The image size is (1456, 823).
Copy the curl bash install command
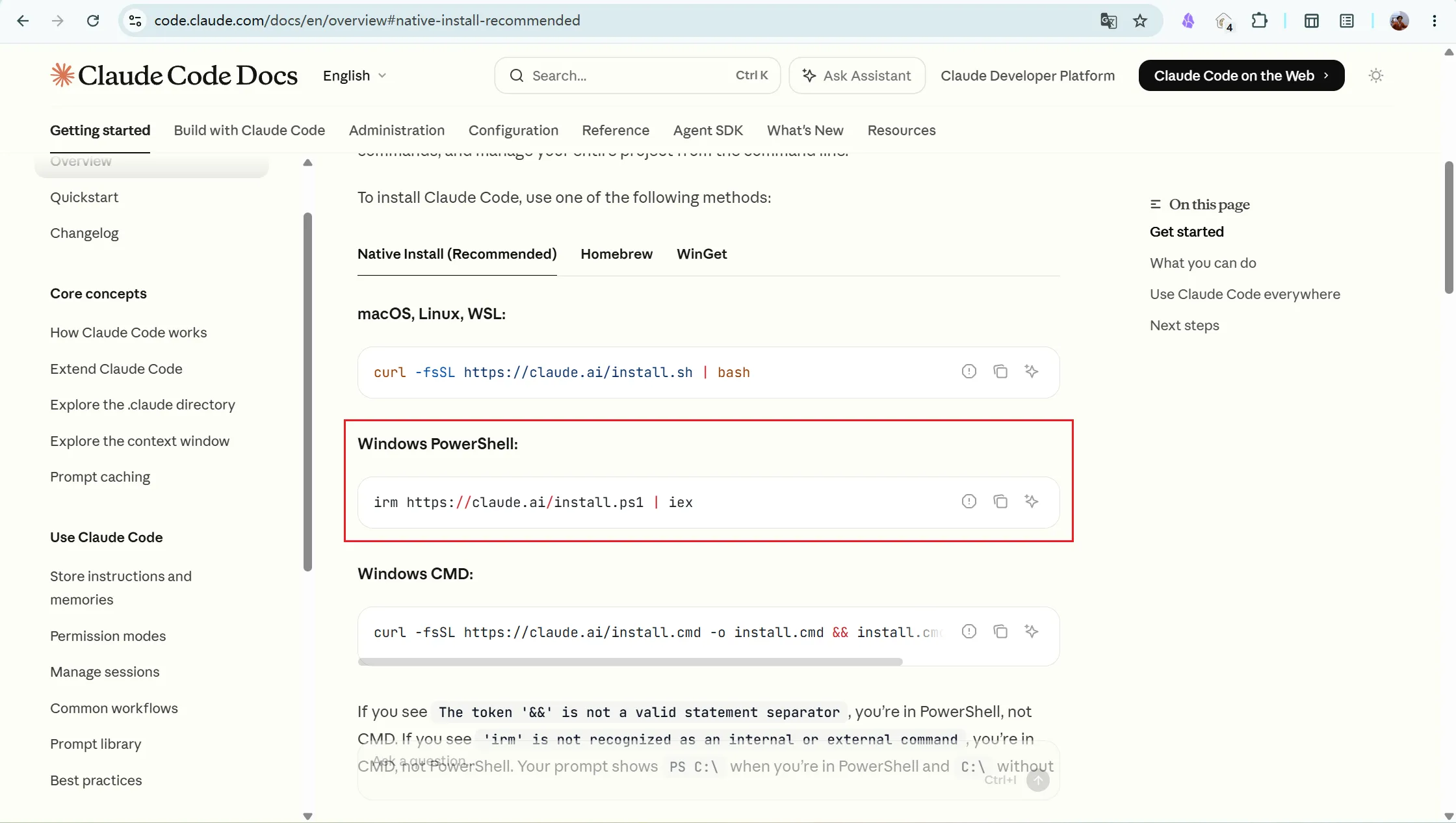click(1000, 371)
